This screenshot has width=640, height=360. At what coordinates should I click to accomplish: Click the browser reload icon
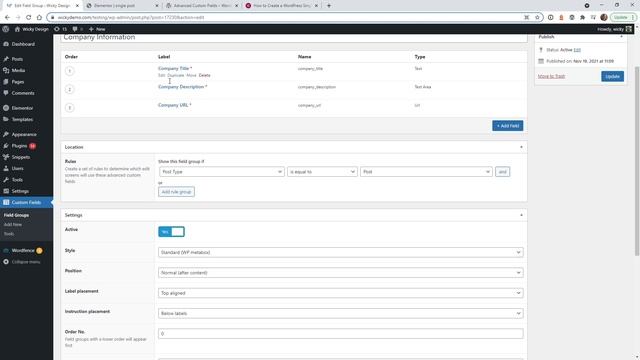pos(29,18)
